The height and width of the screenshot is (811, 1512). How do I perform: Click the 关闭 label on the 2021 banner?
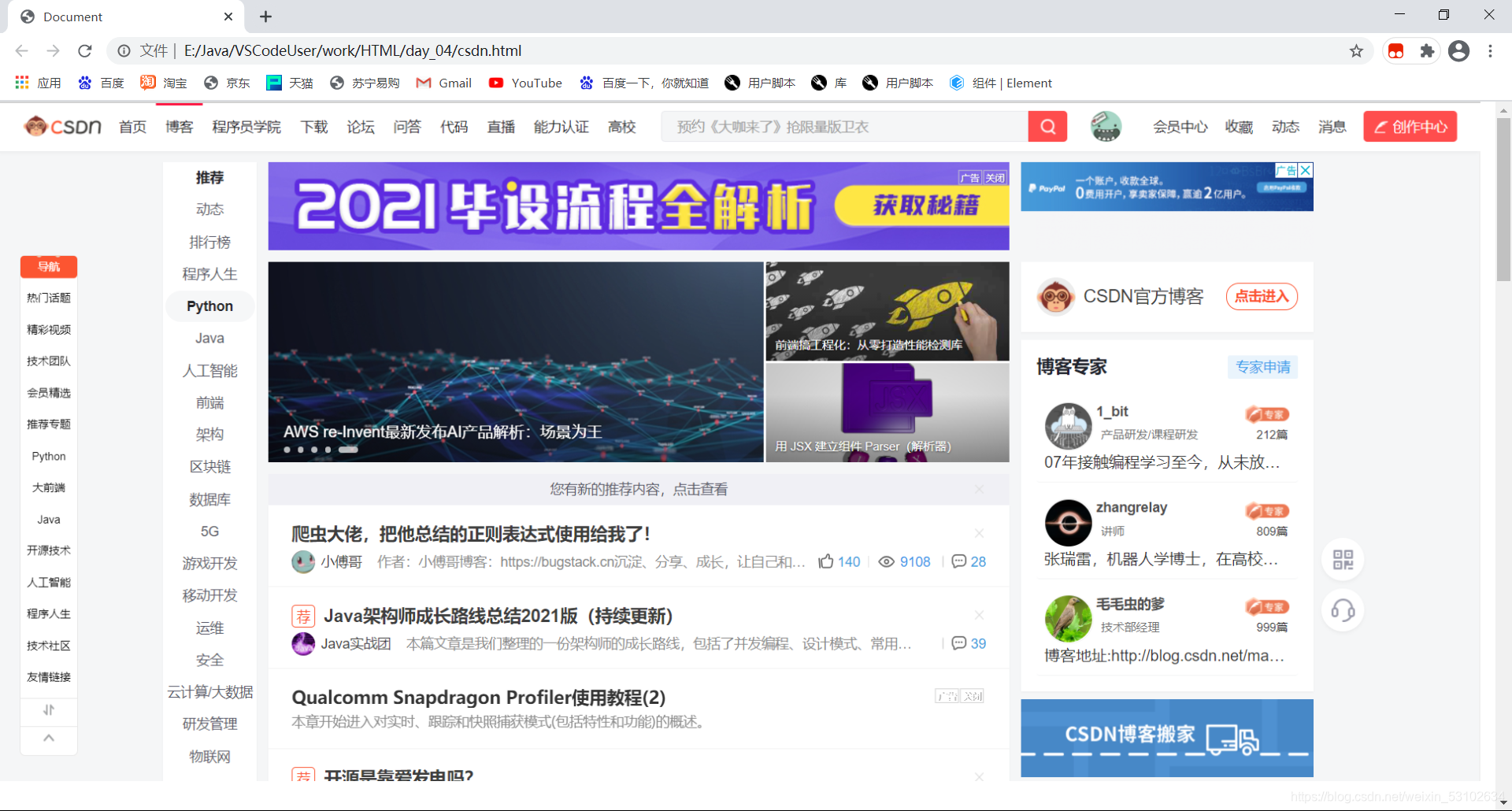pos(995,178)
